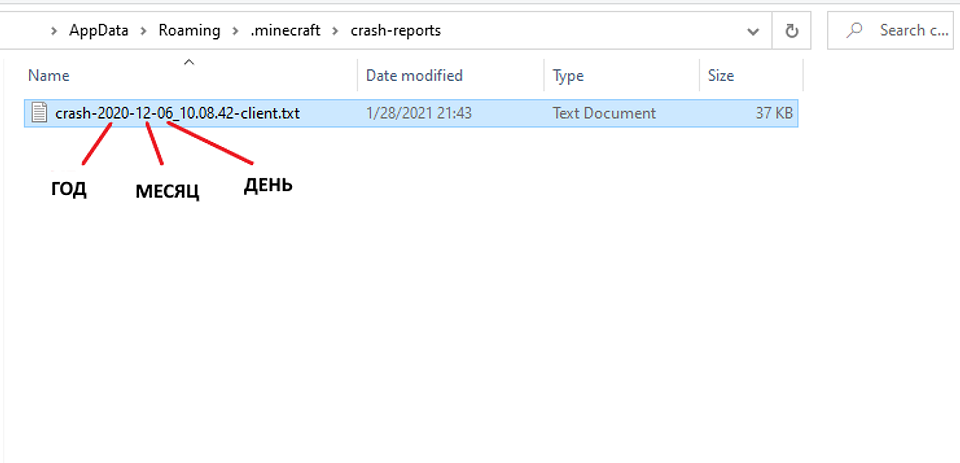Expand chevron before crash-reports breadcrumb
Image resolution: width=960 pixels, height=463 pixels.
coord(336,31)
